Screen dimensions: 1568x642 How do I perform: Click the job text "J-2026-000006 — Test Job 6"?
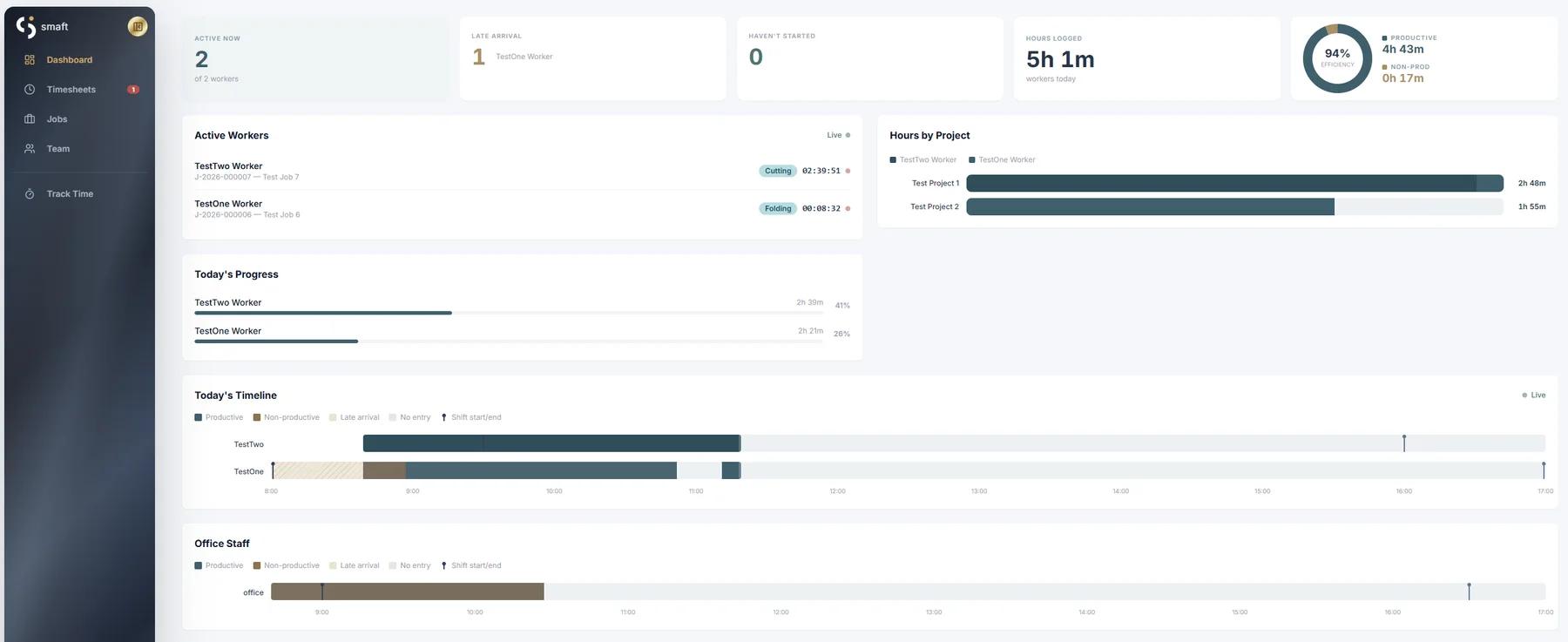[247, 215]
